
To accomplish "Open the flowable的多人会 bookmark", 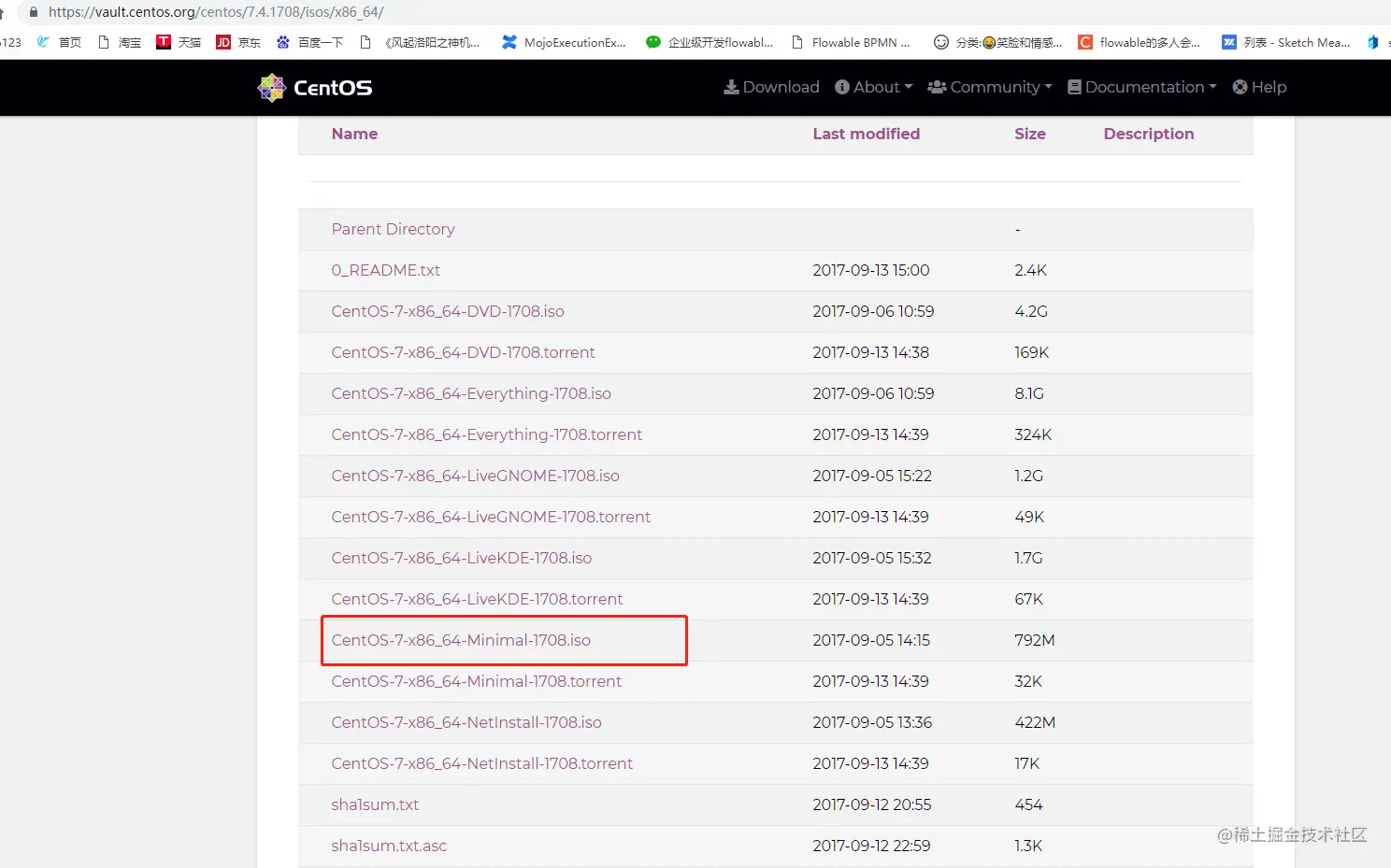I will tap(1140, 42).
